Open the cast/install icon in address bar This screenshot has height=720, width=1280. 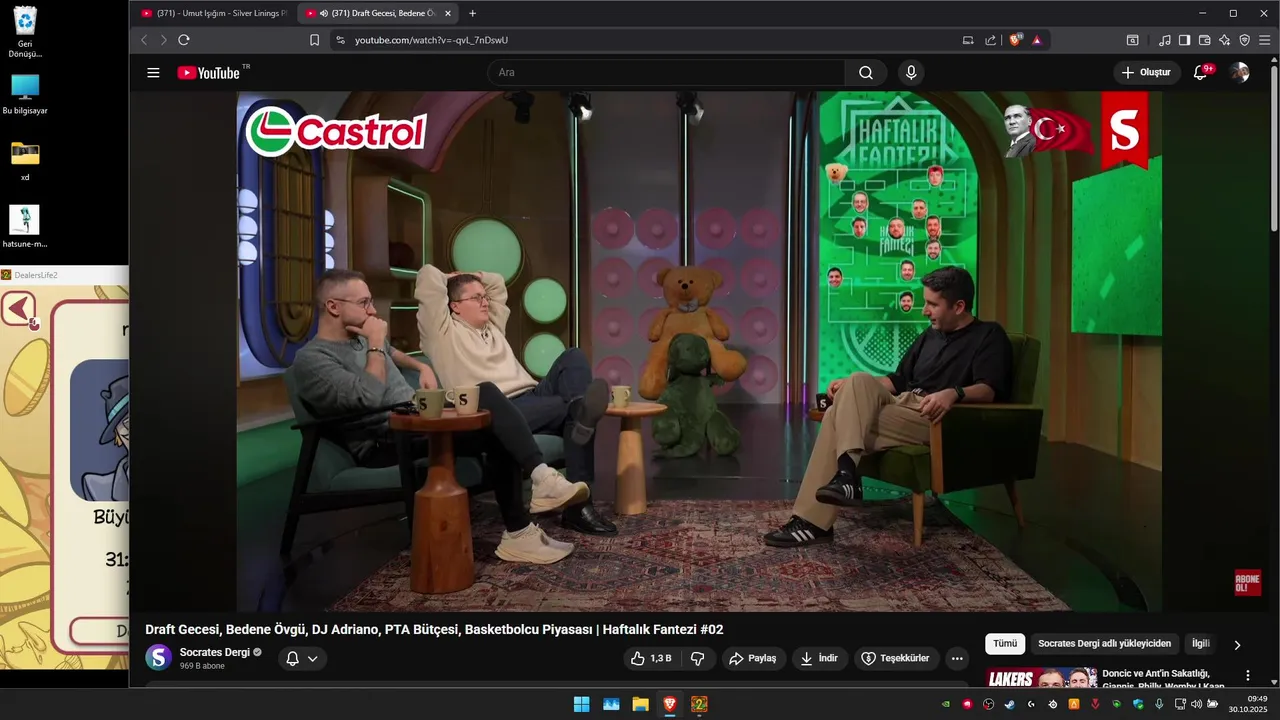tap(968, 40)
